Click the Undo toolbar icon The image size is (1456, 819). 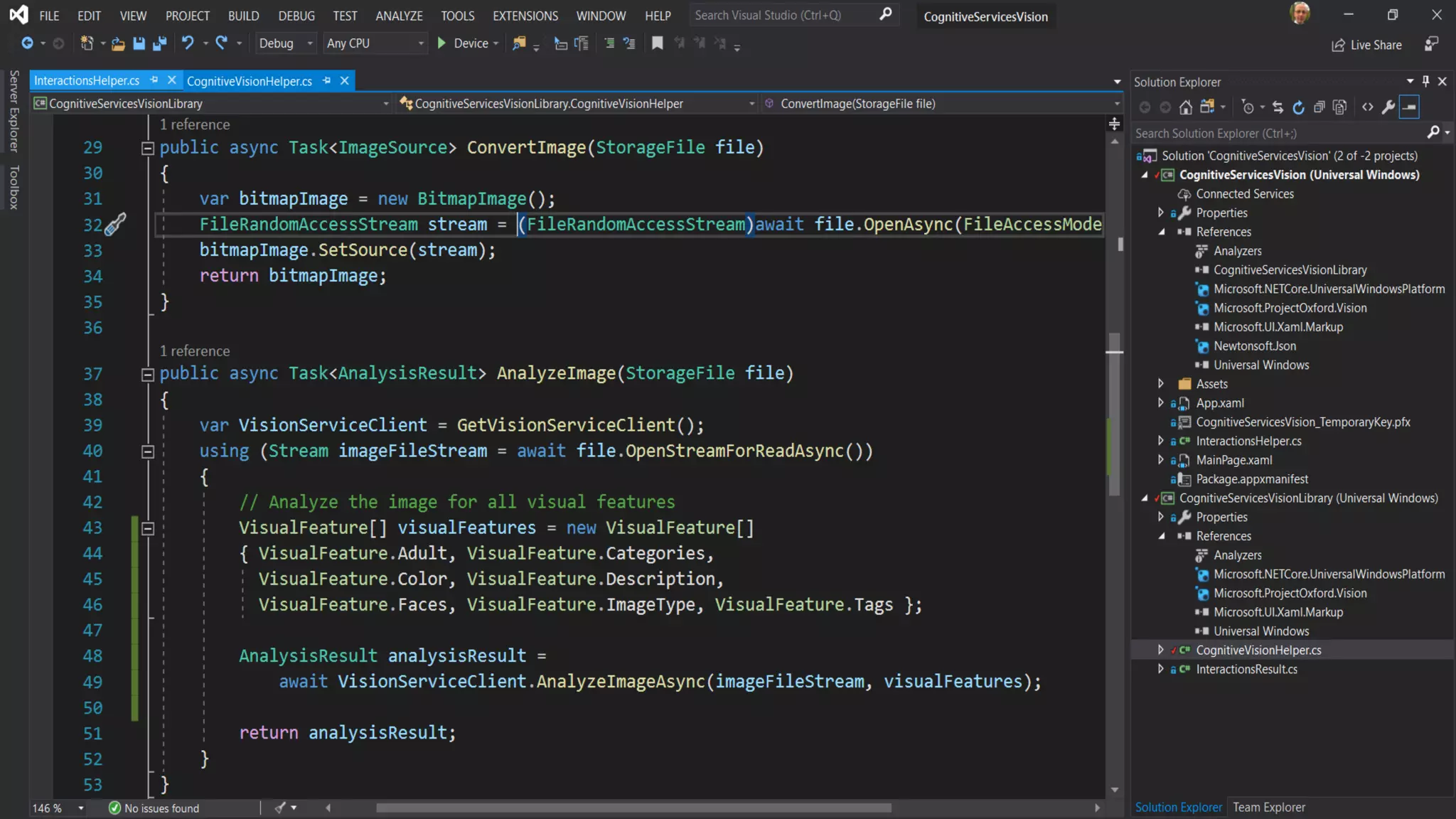pyautogui.click(x=188, y=43)
